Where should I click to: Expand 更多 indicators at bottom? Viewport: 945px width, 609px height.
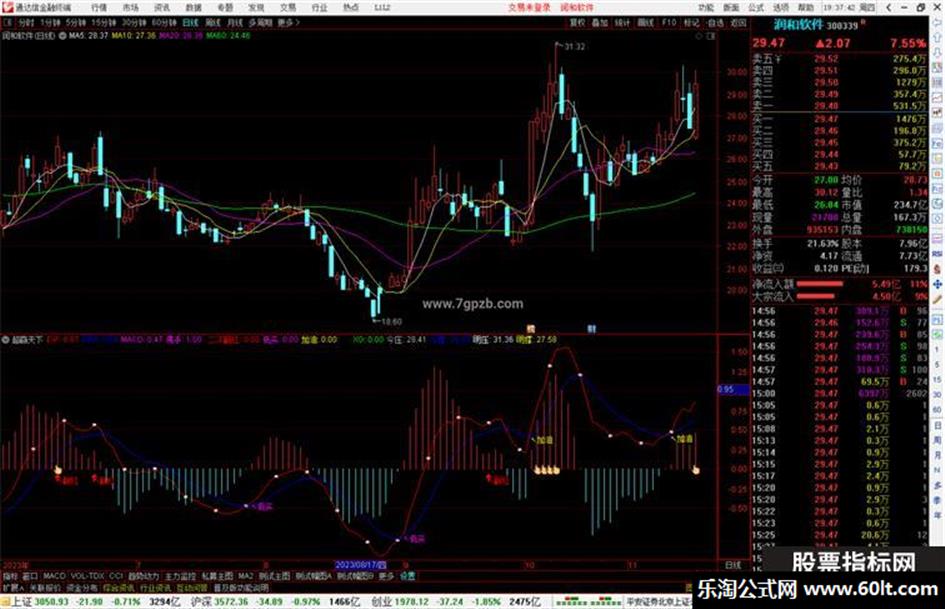[386, 576]
